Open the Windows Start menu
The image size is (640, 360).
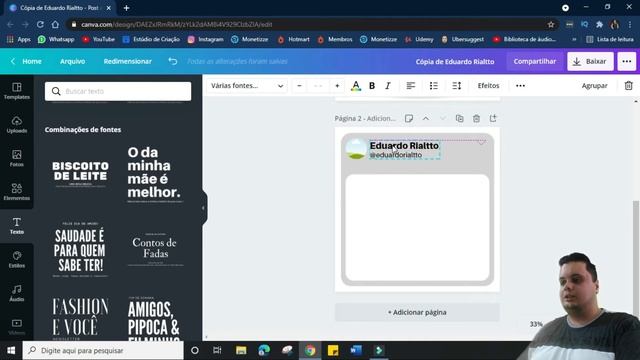[11, 350]
